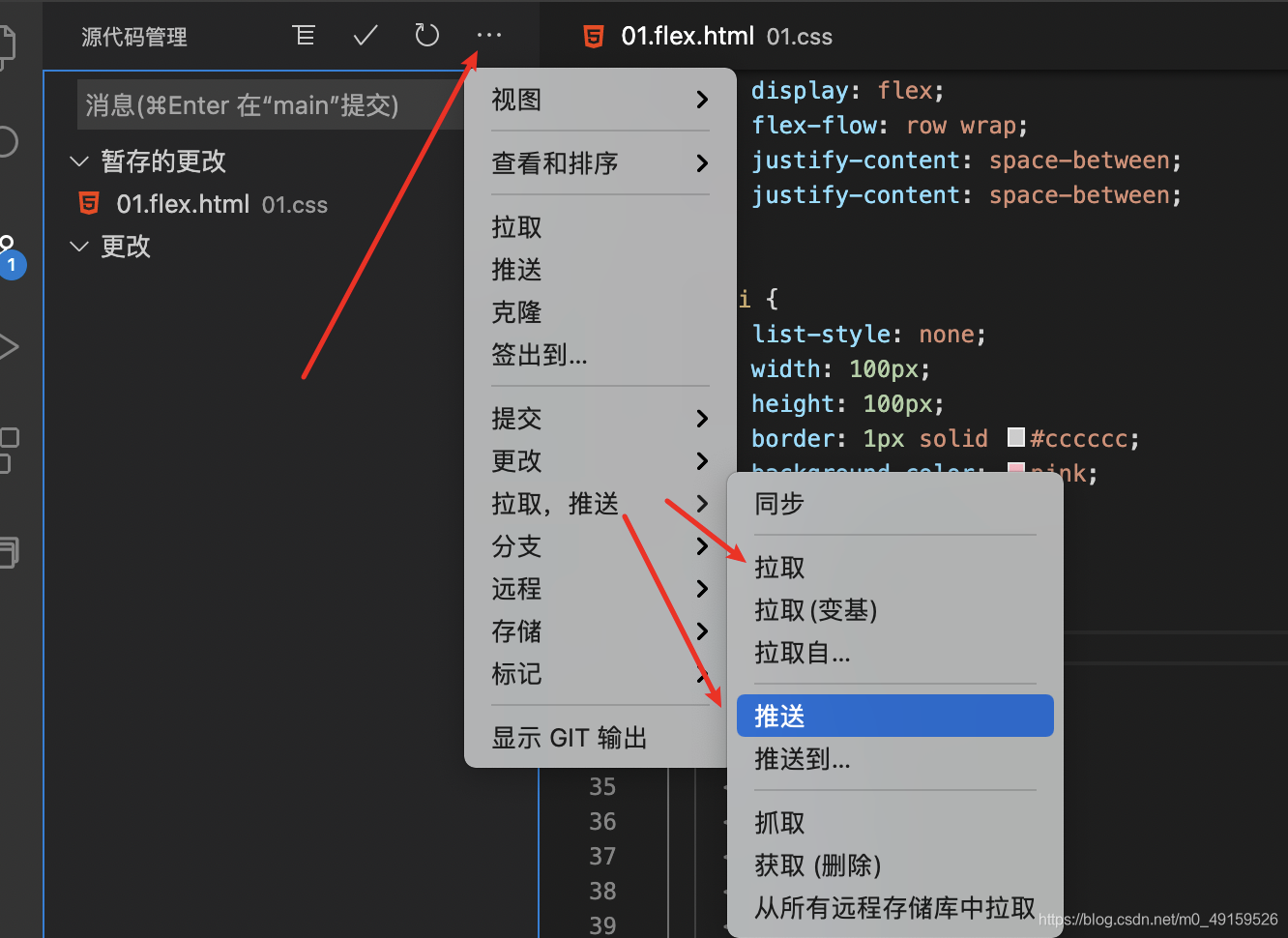Image resolution: width=1288 pixels, height=938 pixels.
Task: Expand the 视图 submenu
Action: (x=600, y=100)
